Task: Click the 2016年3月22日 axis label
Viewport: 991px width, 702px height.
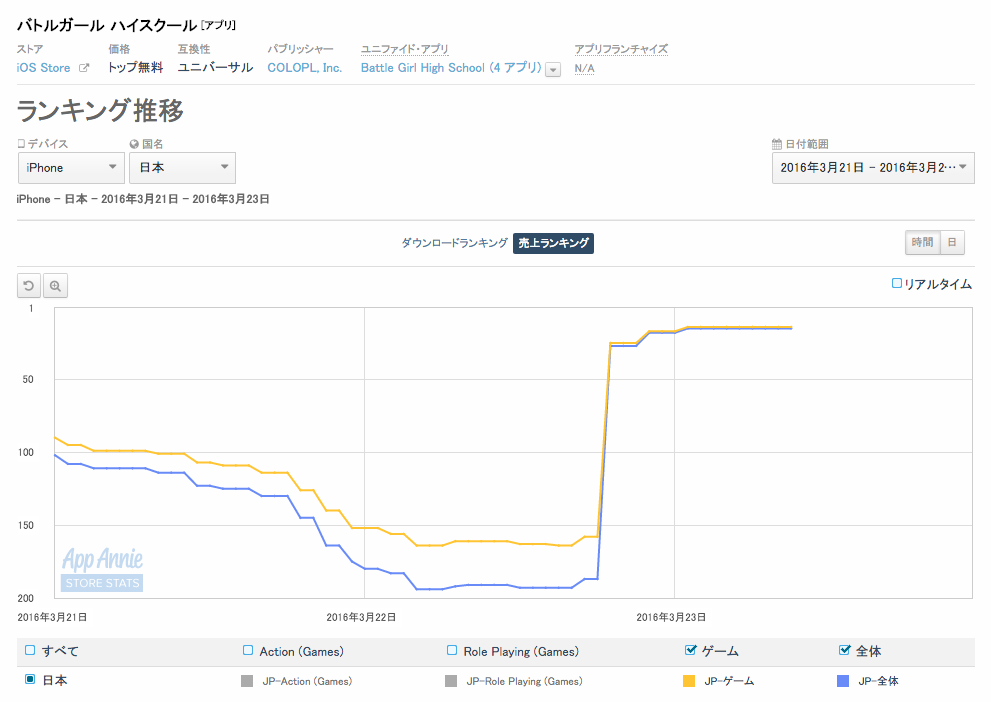Action: [361, 617]
